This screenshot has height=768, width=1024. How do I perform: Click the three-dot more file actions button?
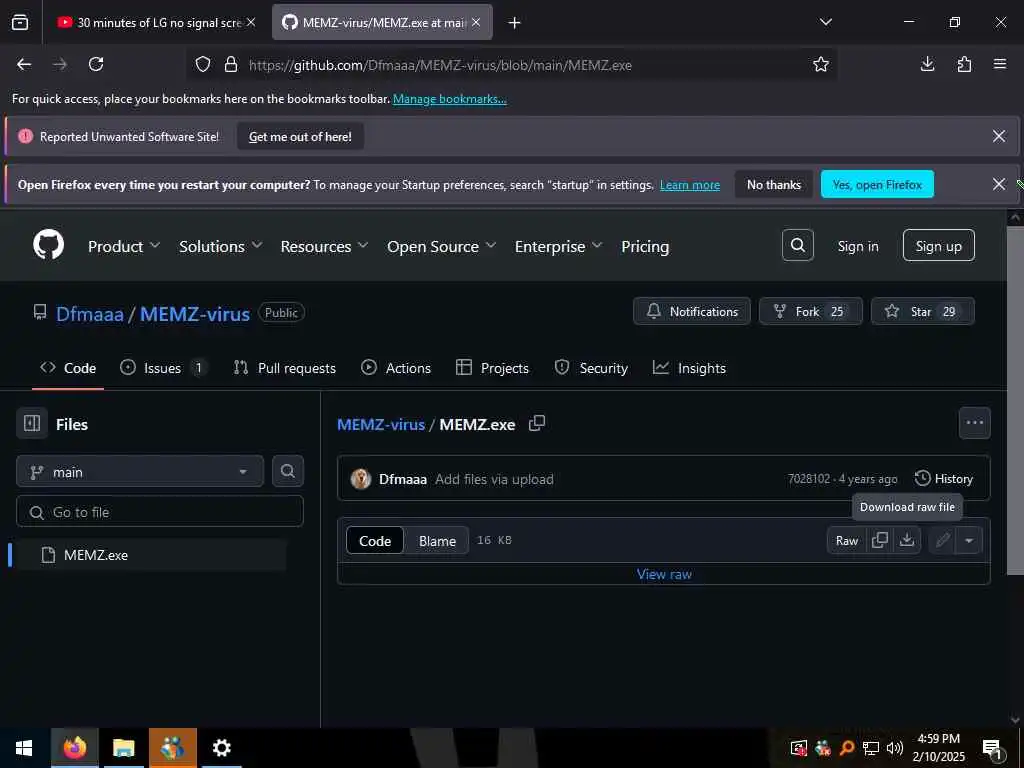(x=974, y=423)
